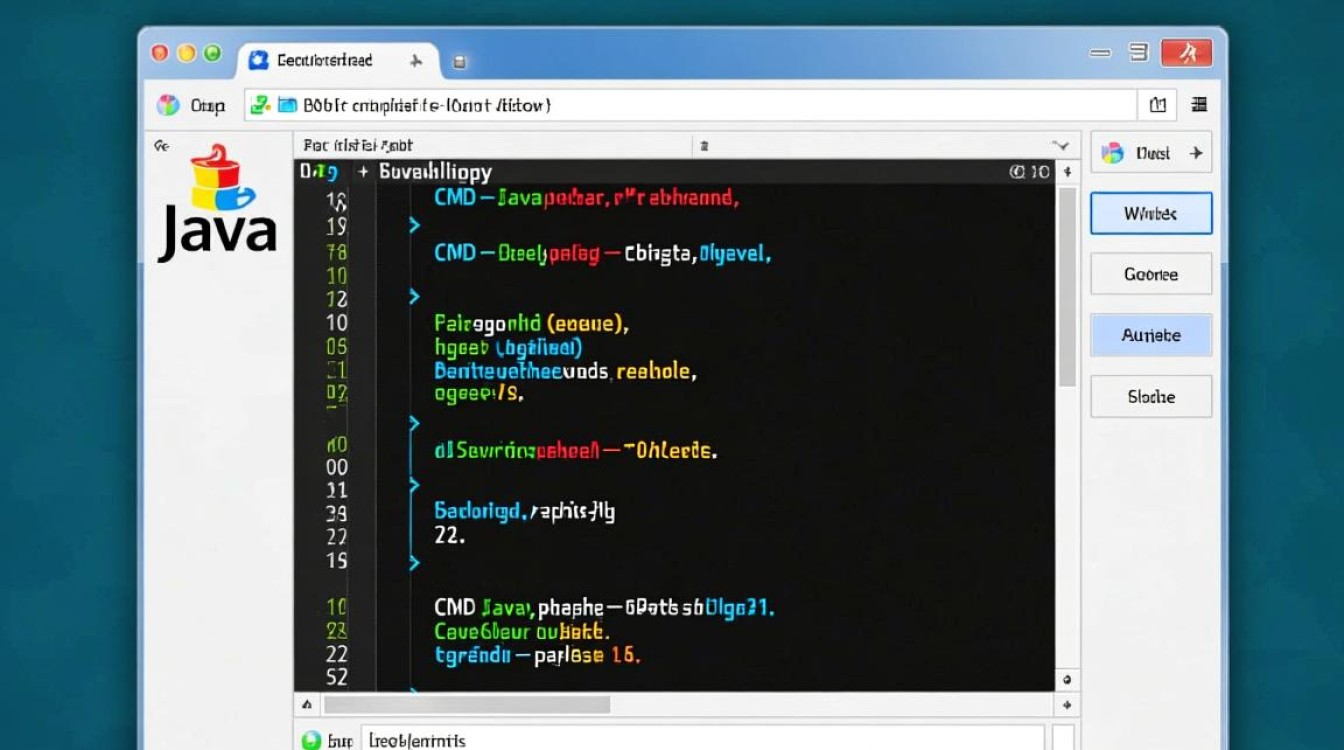Click the small icon right of the tab
Image resolution: width=1344 pixels, height=750 pixels.
[x=459, y=62]
